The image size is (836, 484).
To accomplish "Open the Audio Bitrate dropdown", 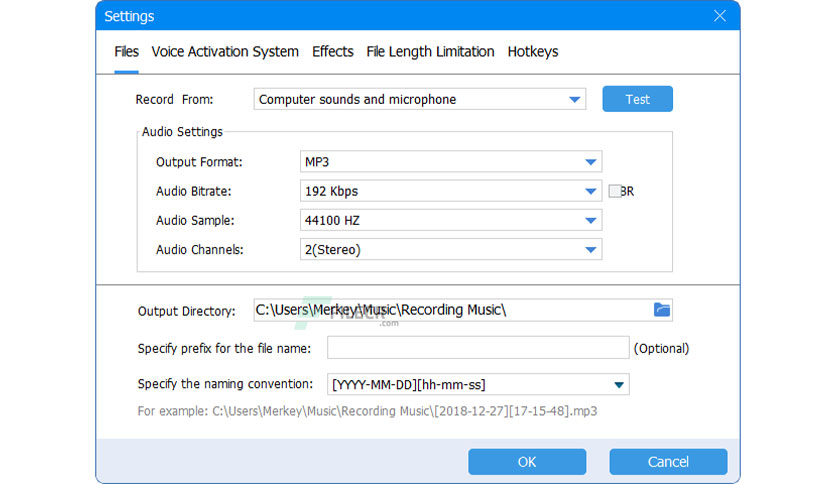I will tap(451, 191).
